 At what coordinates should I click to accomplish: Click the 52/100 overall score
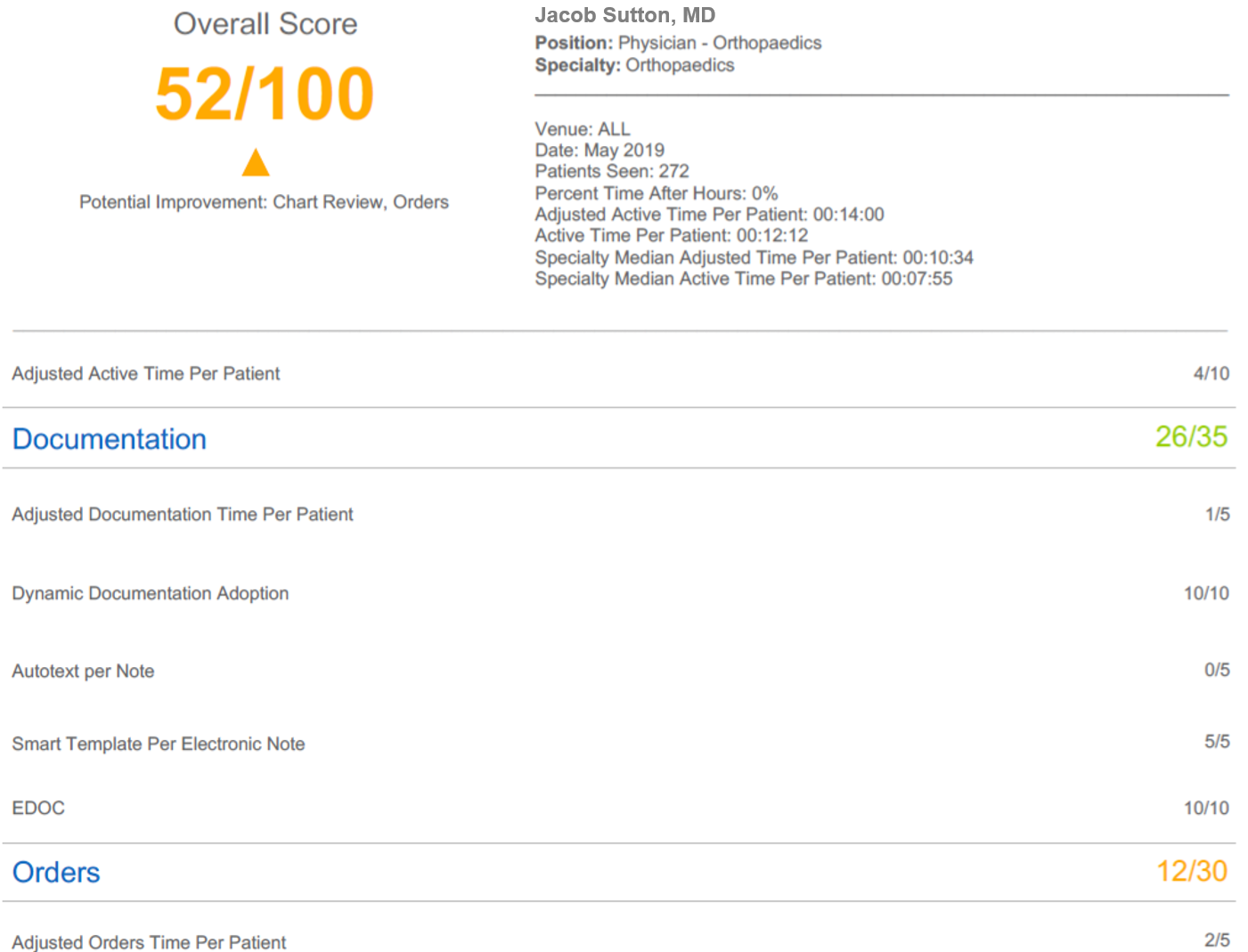point(265,94)
